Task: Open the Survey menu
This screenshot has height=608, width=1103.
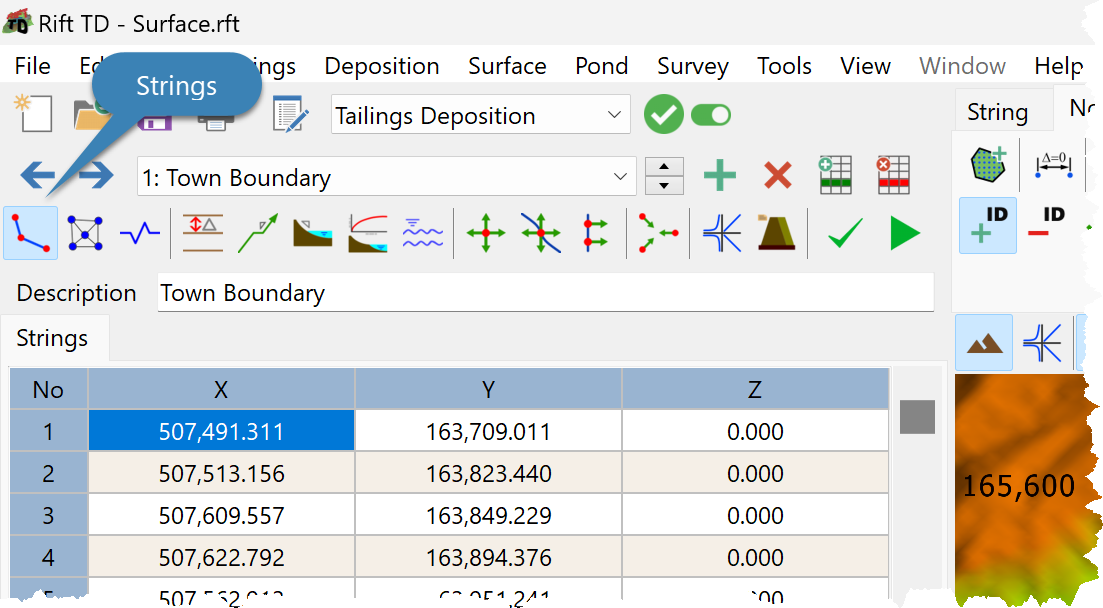Action: pos(693,66)
